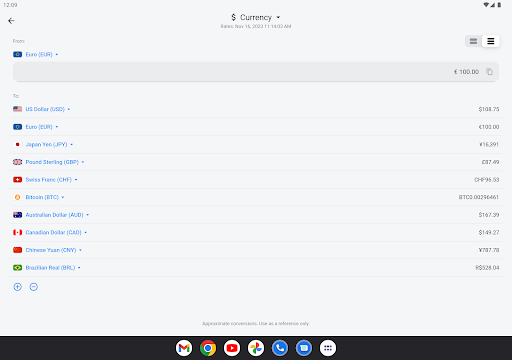Open the Currency converter type dropdown
512x360 pixels.
pos(256,17)
